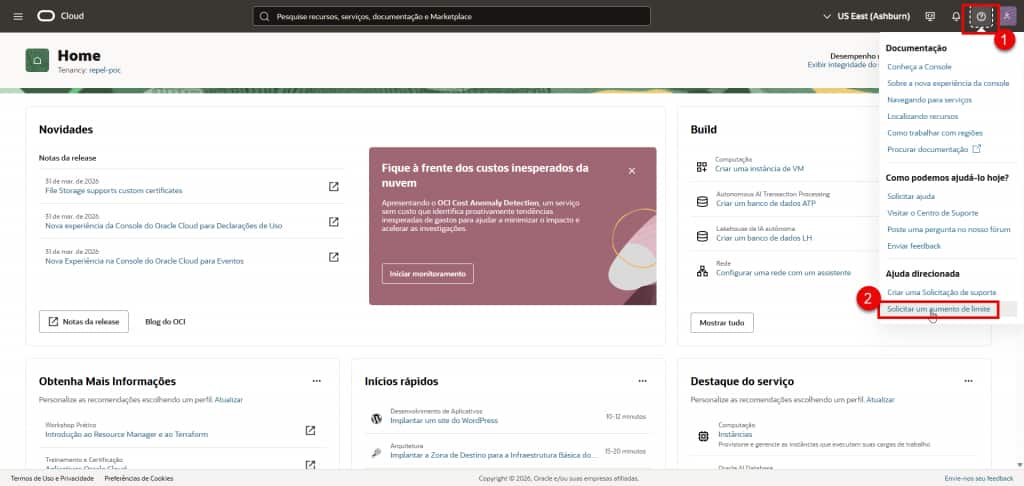Select Criar uma Solicitação de suporte

(x=941, y=292)
